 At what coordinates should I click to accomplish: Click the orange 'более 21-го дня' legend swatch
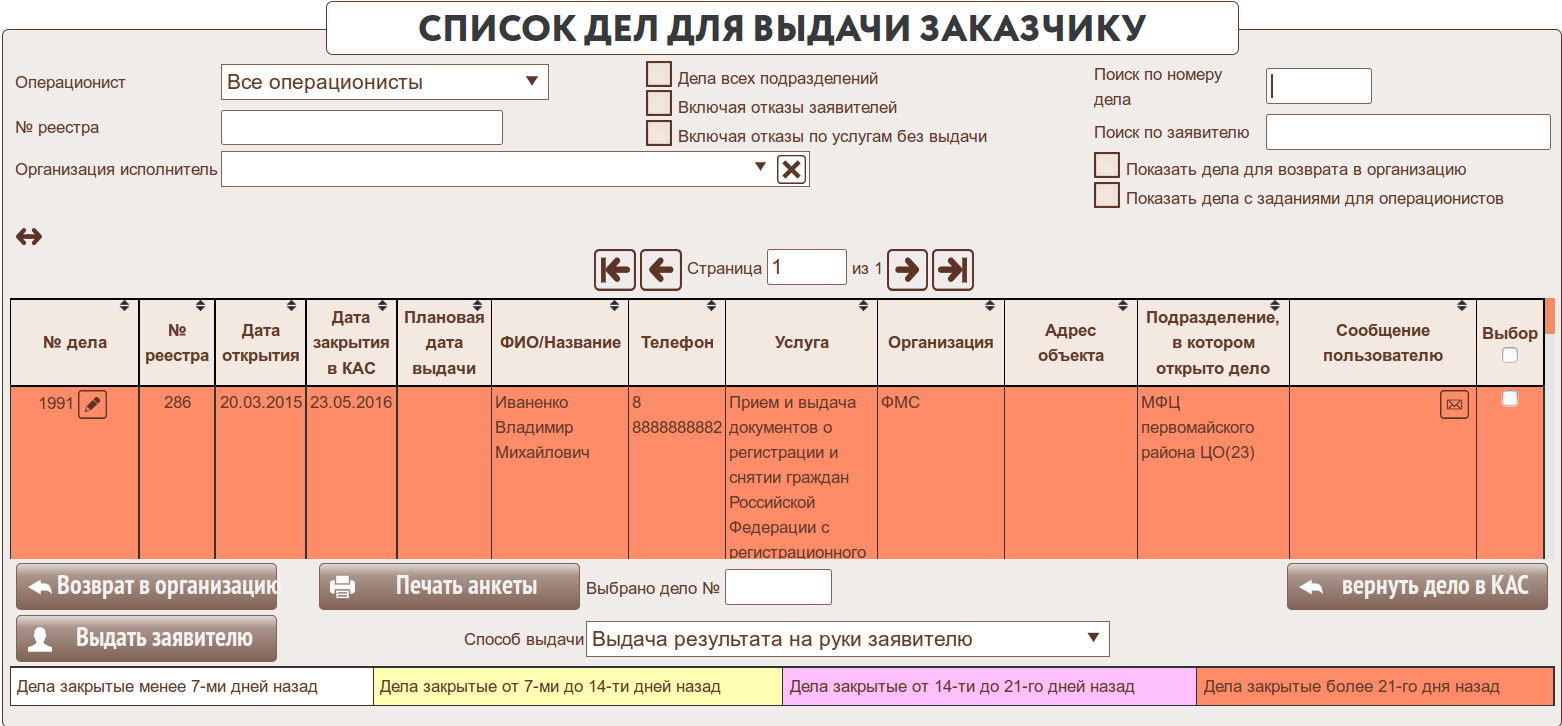tap(1374, 687)
